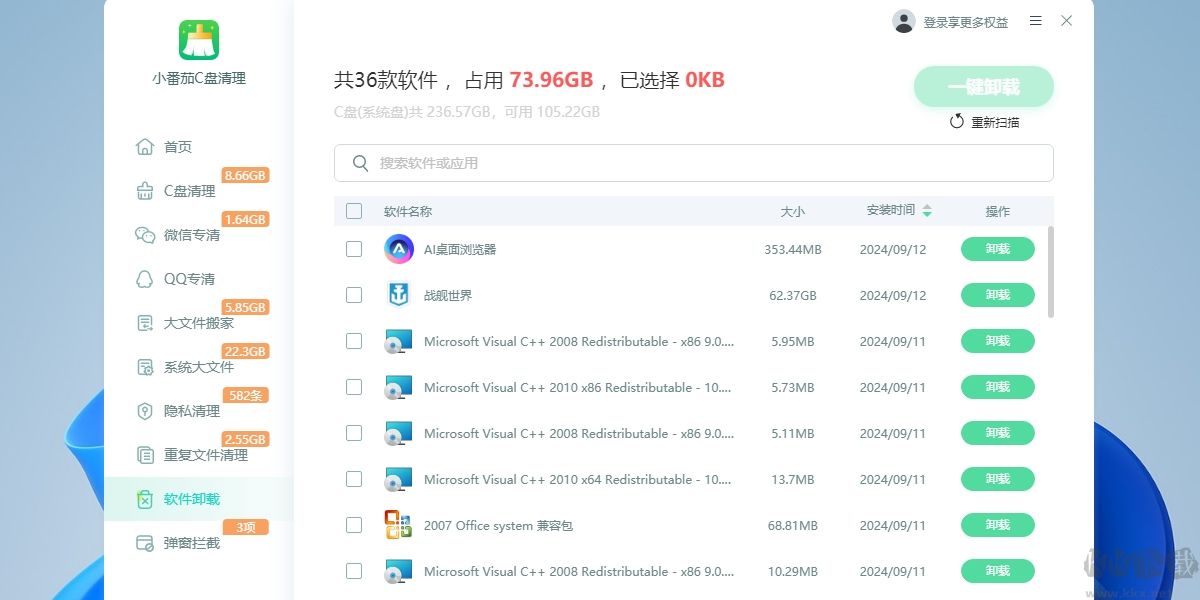Viewport: 1200px width, 600px height.
Task: Click 登录享更多权益 login link
Action: (966, 22)
